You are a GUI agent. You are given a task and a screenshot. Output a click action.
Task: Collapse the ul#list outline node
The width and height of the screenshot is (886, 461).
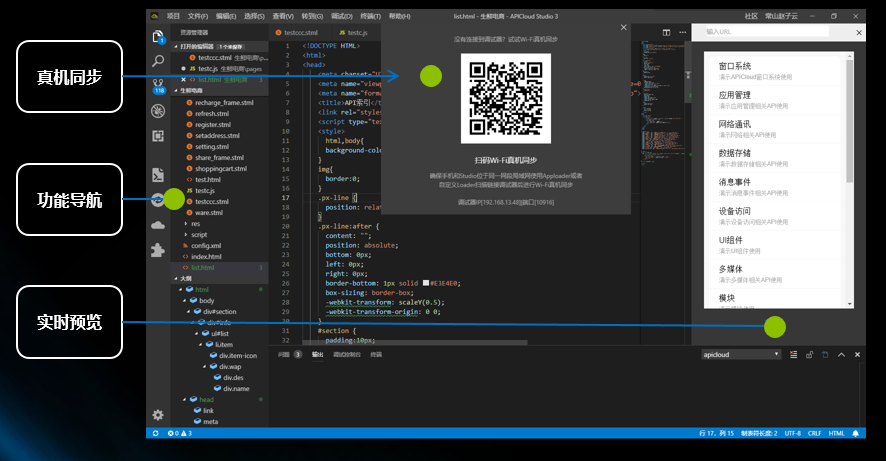[197, 333]
